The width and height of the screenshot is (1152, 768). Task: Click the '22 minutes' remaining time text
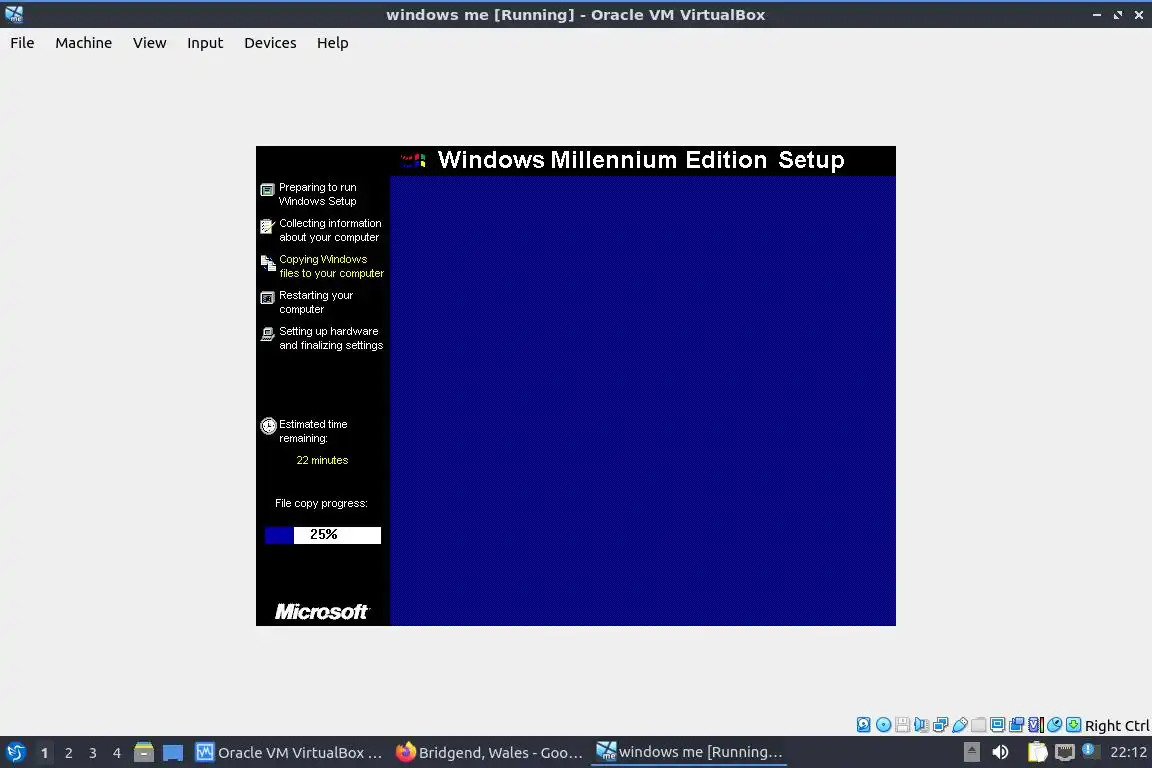[x=322, y=460]
